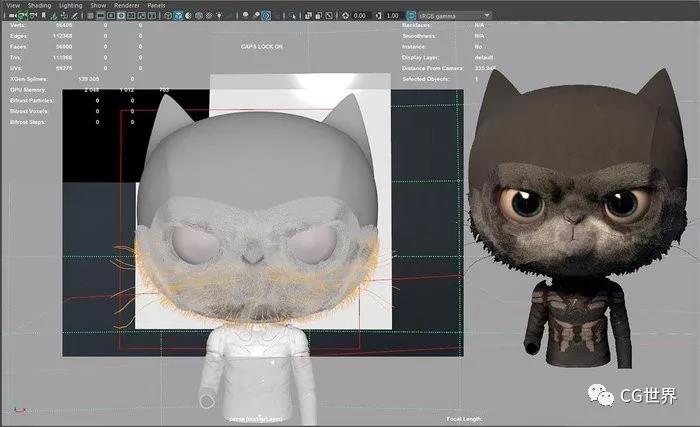This screenshot has height=427, width=700.
Task: Click the Select Camera icon
Action: click(x=12, y=16)
